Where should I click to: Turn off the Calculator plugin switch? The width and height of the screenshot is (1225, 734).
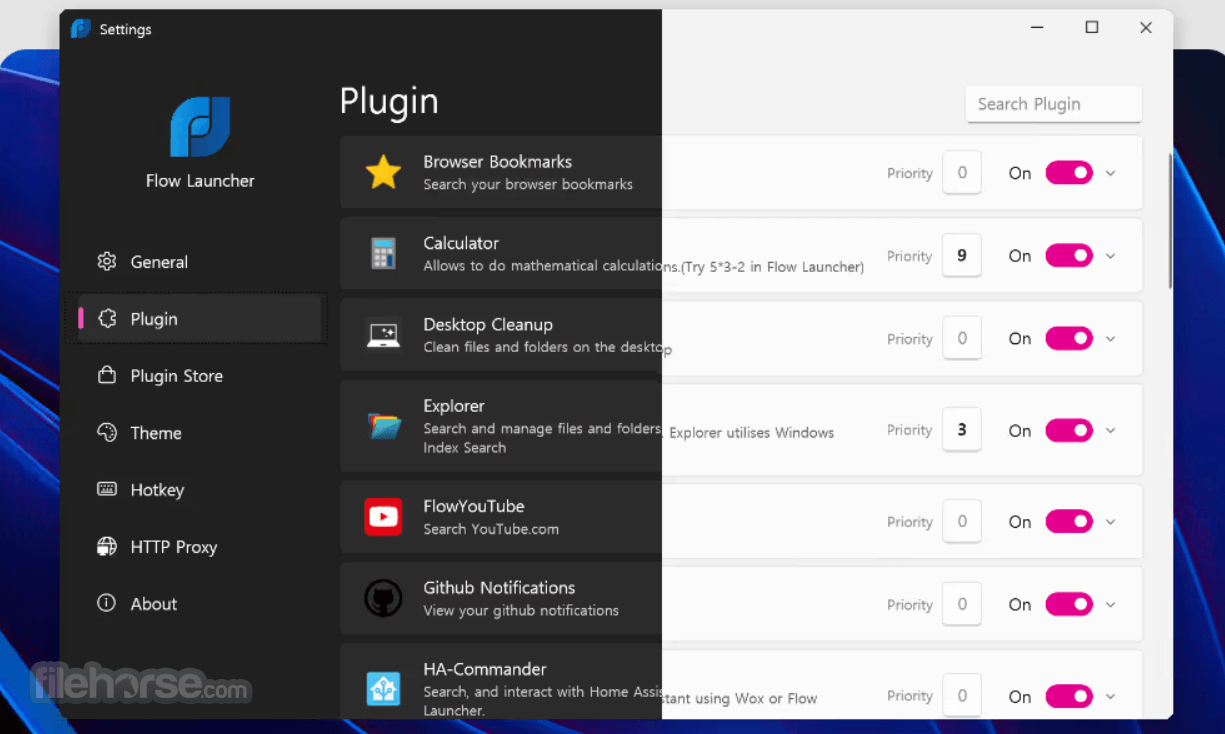click(x=1069, y=256)
